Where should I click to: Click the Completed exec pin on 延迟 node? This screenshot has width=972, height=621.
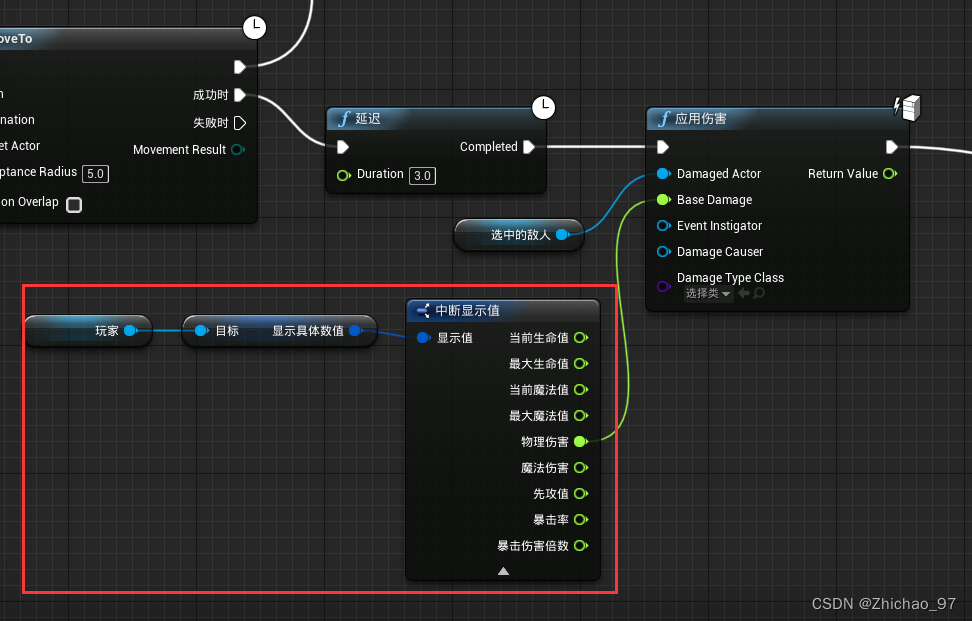(529, 146)
